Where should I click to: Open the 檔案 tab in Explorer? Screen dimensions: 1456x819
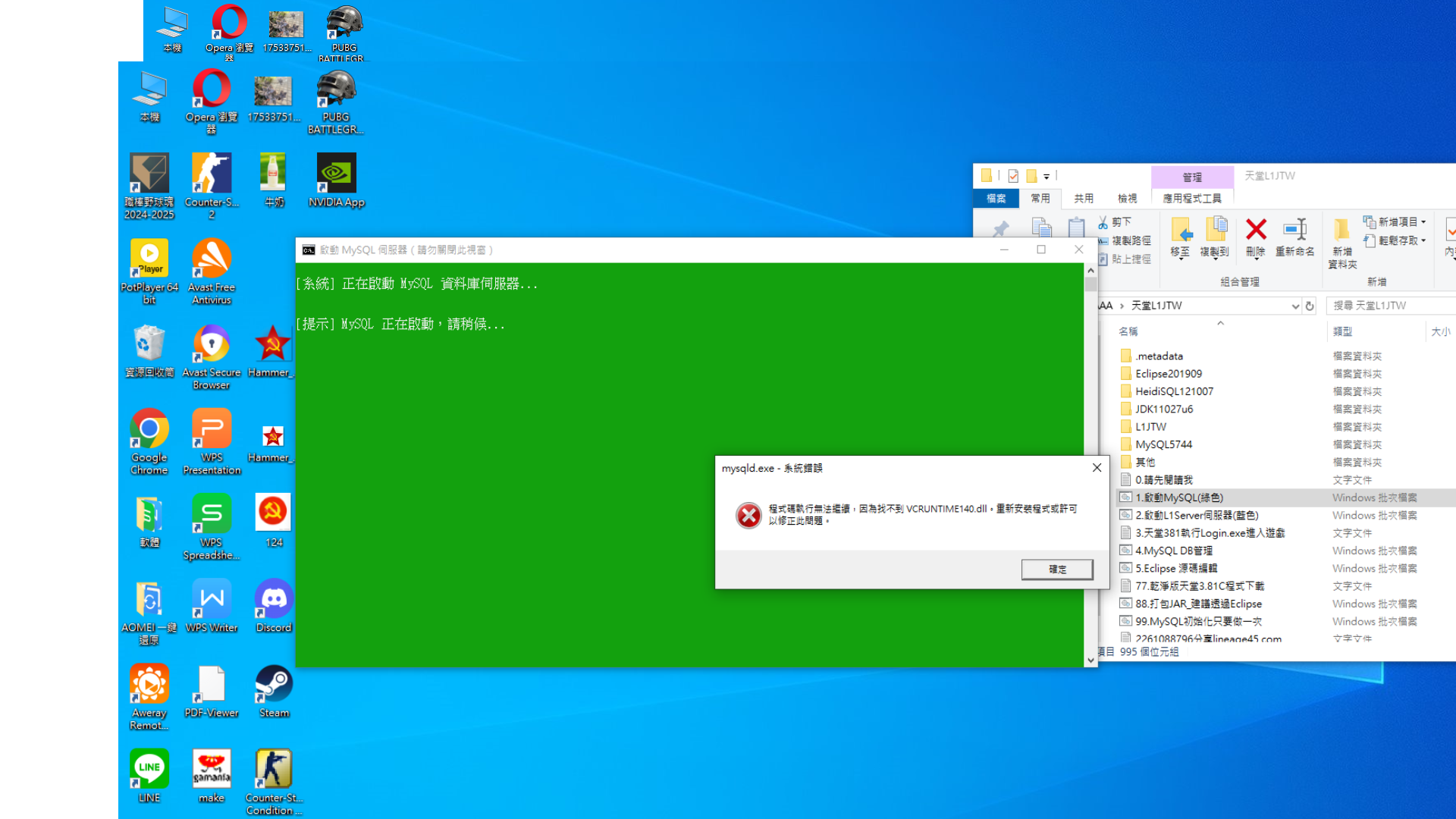coord(996,199)
